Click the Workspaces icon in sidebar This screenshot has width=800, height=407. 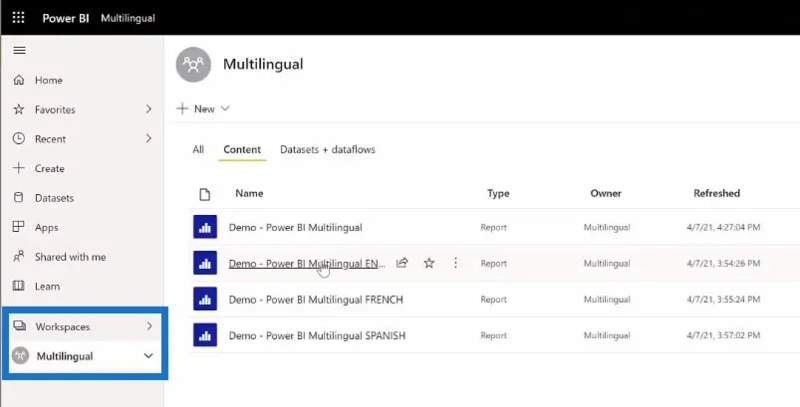[20, 326]
